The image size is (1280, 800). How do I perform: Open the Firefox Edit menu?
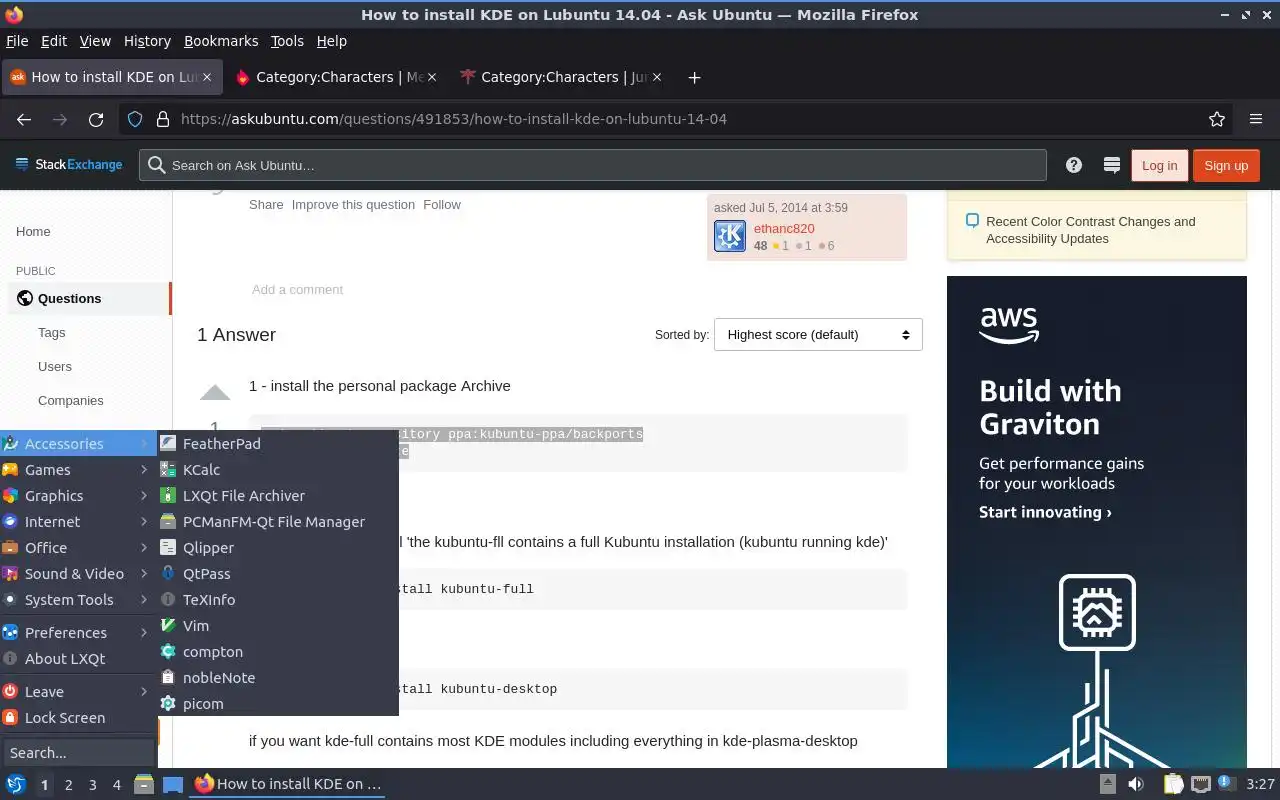point(54,41)
